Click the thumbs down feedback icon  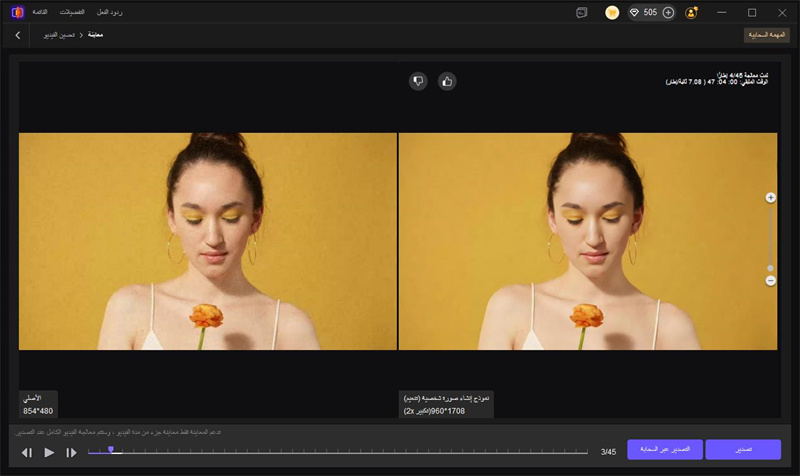418,81
